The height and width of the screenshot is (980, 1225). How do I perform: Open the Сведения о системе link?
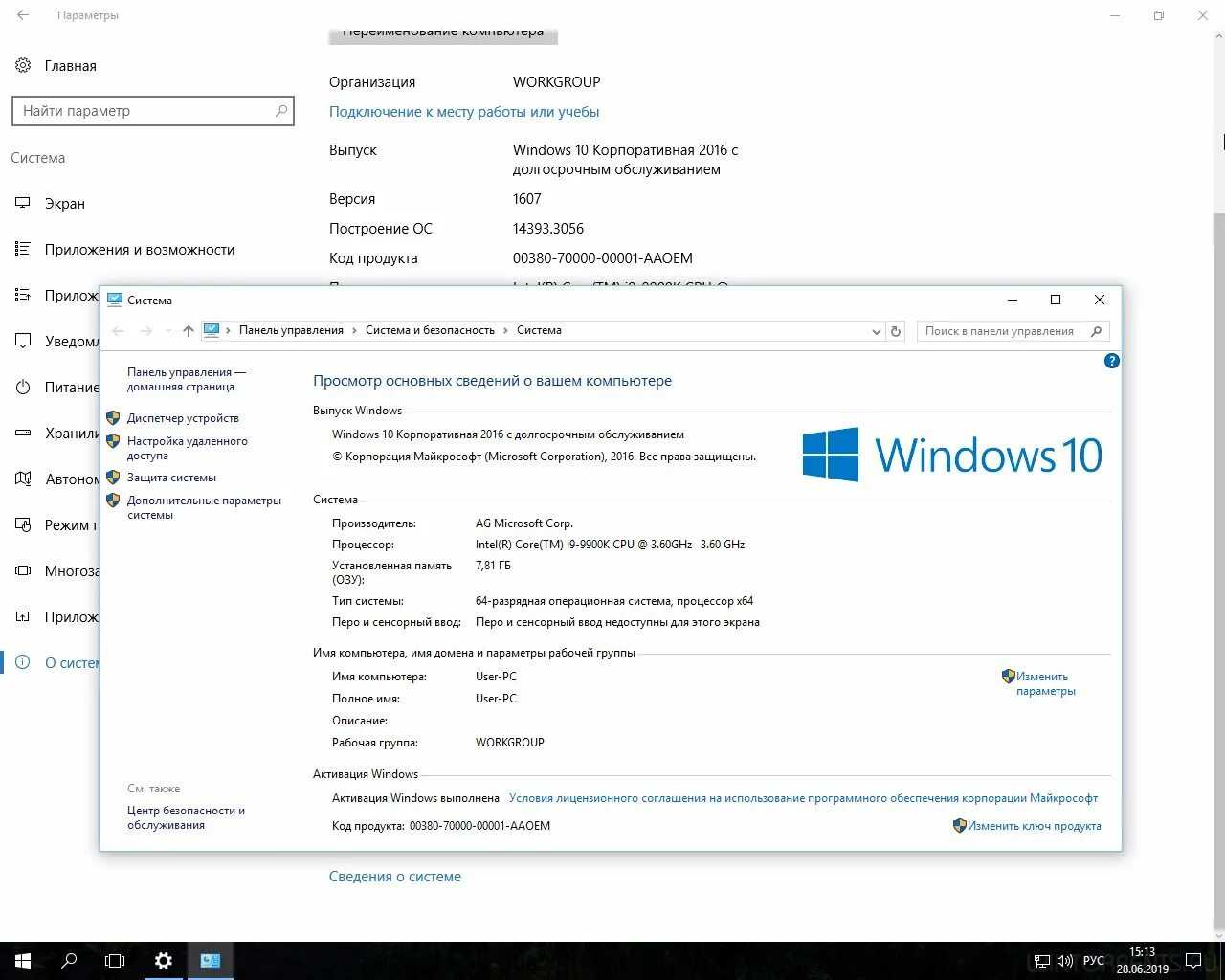[395, 877]
